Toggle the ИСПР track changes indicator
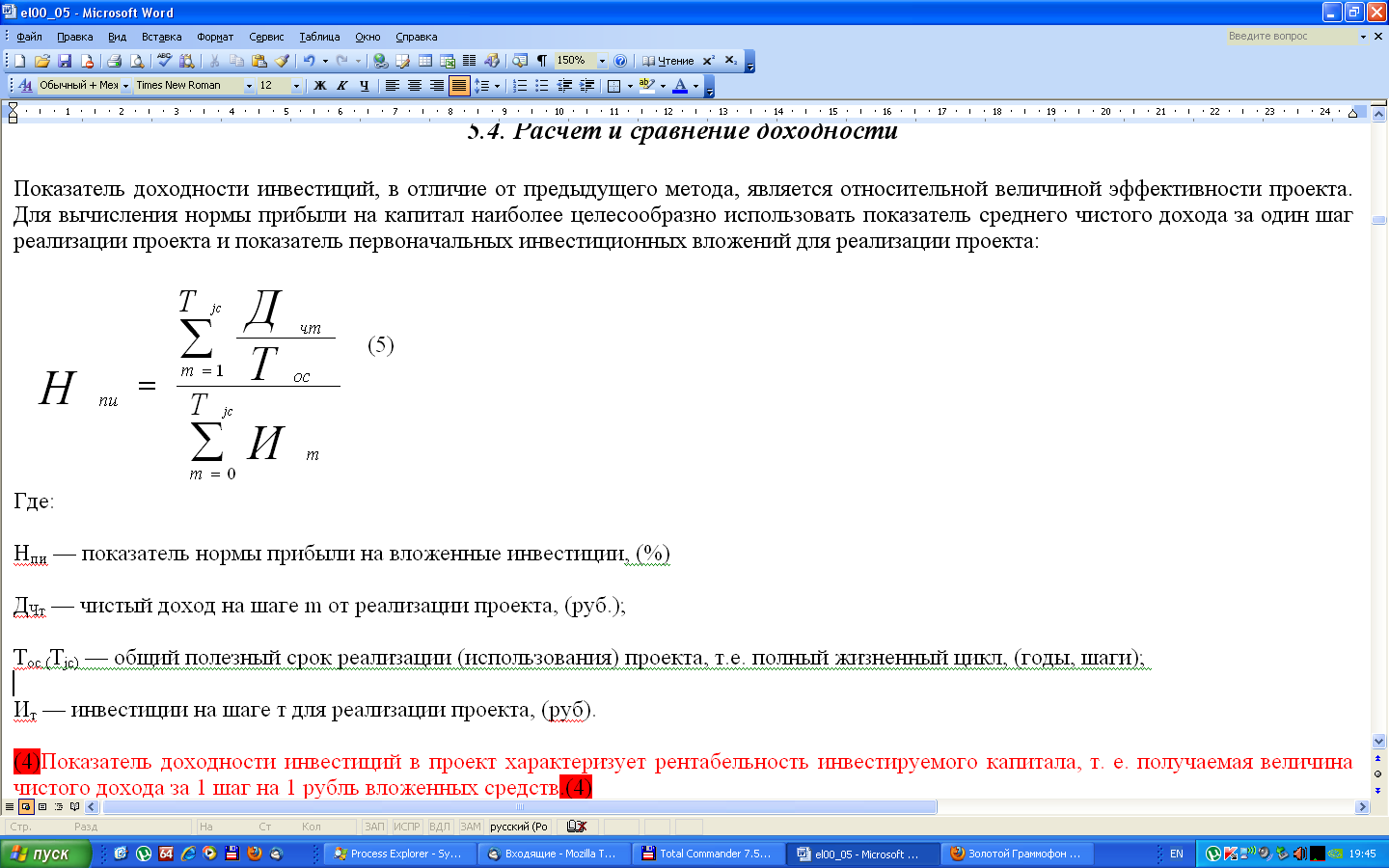 pos(407,827)
